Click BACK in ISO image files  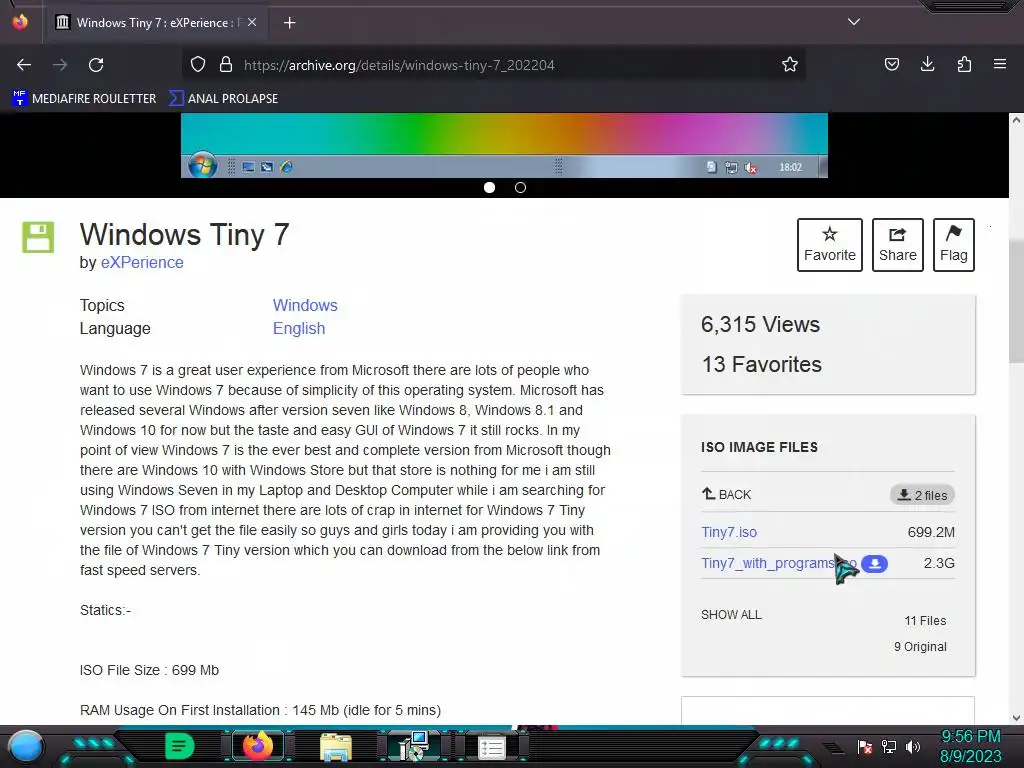(727, 494)
